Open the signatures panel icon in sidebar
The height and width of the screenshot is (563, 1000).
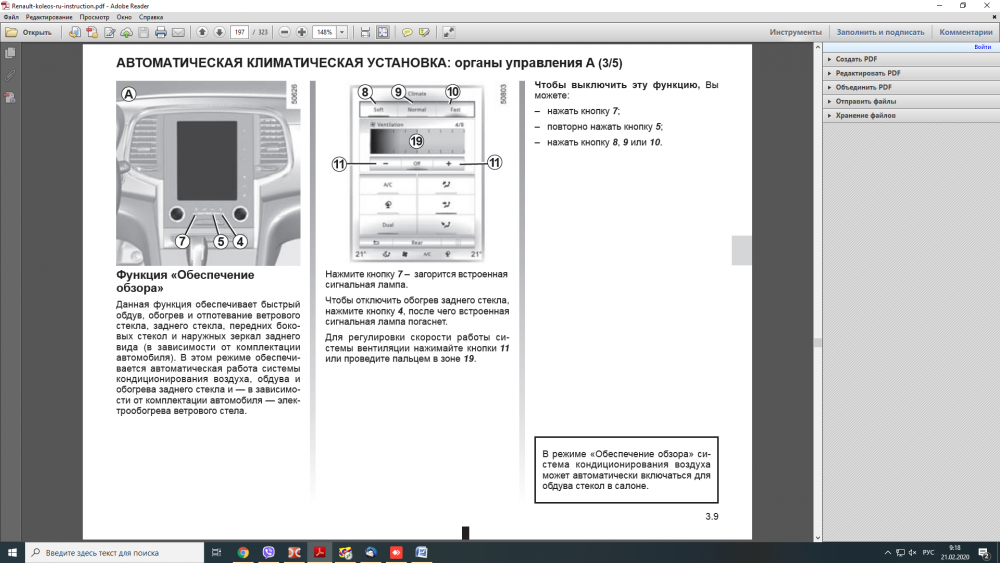10,98
